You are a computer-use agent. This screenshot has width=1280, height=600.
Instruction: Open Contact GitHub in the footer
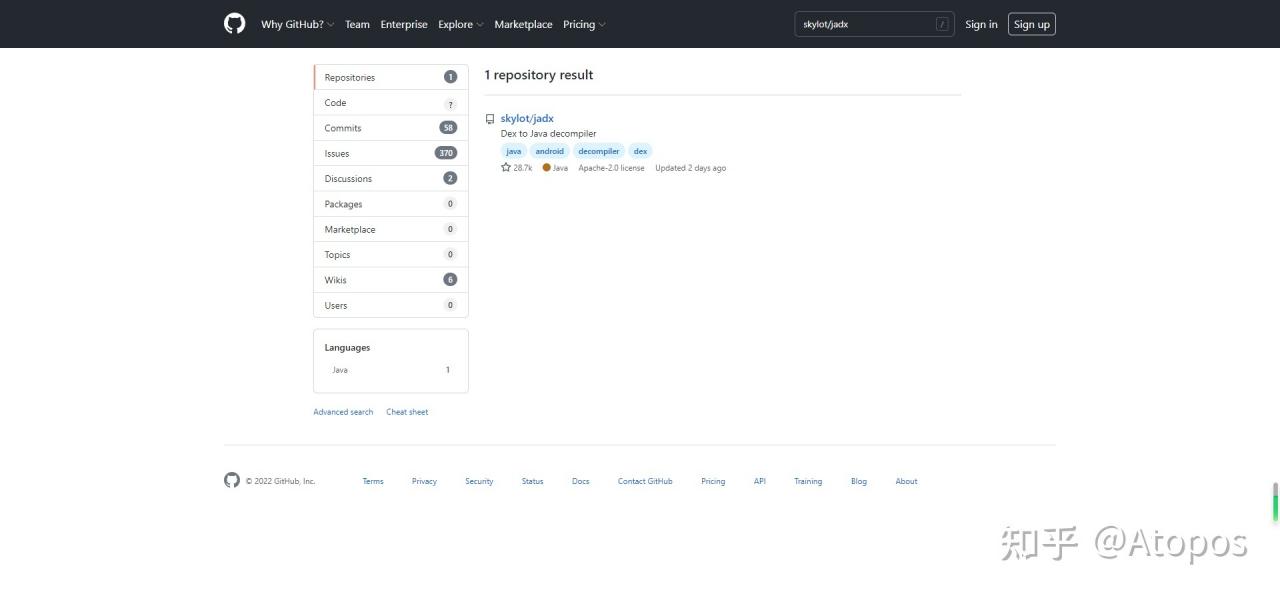(x=645, y=481)
